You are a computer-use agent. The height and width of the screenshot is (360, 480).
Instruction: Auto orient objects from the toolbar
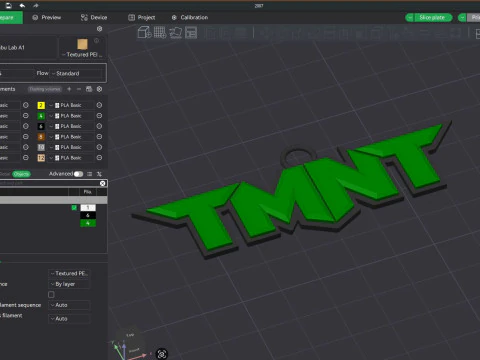[176, 33]
